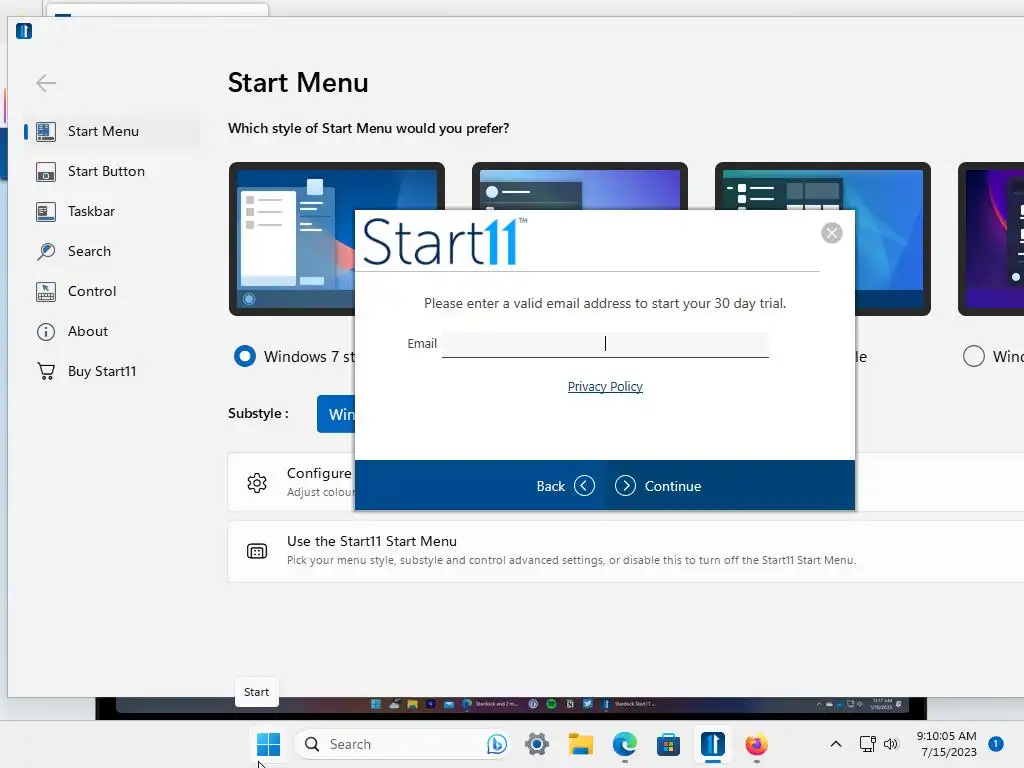Open Microsoft Store from taskbar
1024x768 pixels.
(x=668, y=744)
